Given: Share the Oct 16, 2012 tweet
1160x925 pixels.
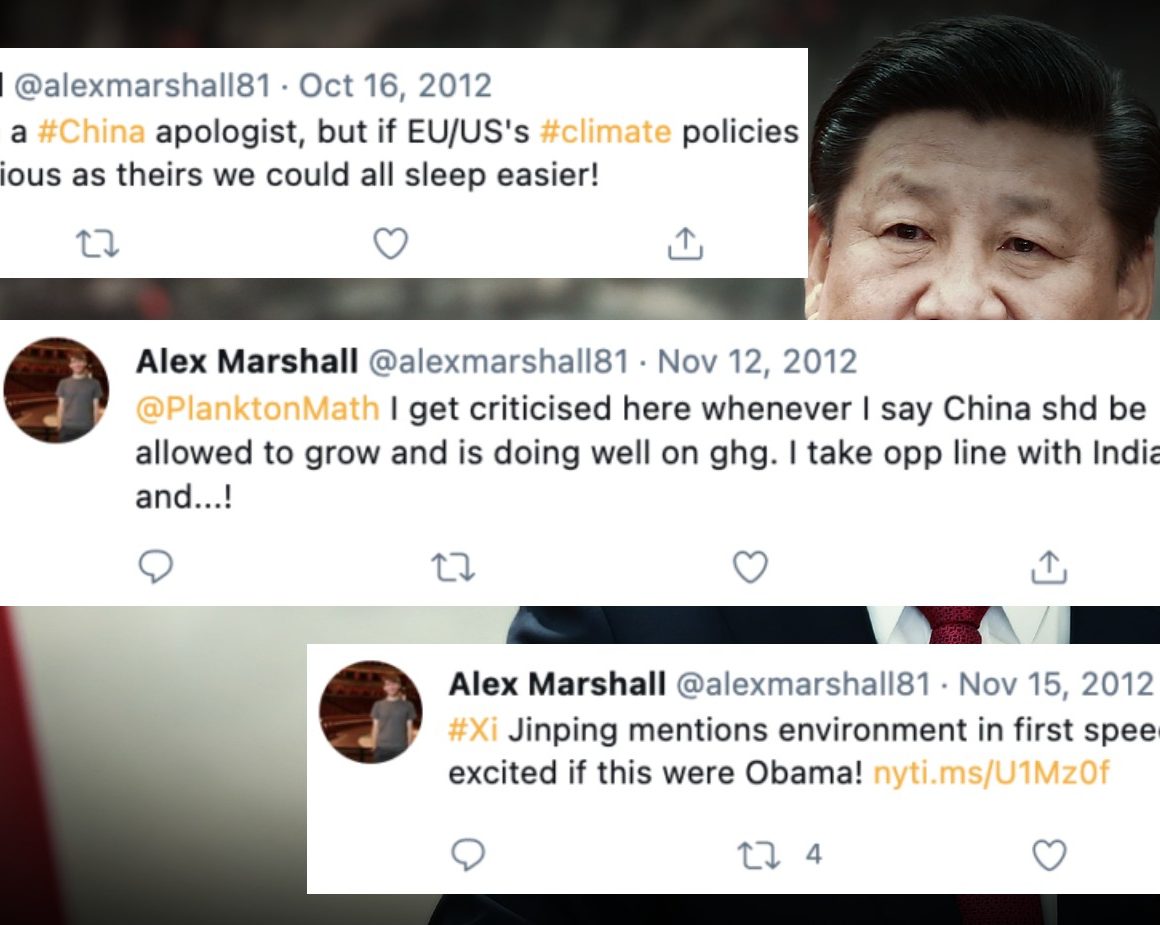Looking at the screenshot, I should [685, 243].
